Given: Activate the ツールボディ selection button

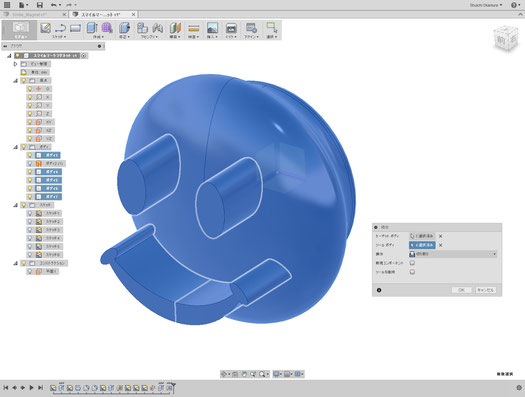Looking at the screenshot, I should 422,245.
